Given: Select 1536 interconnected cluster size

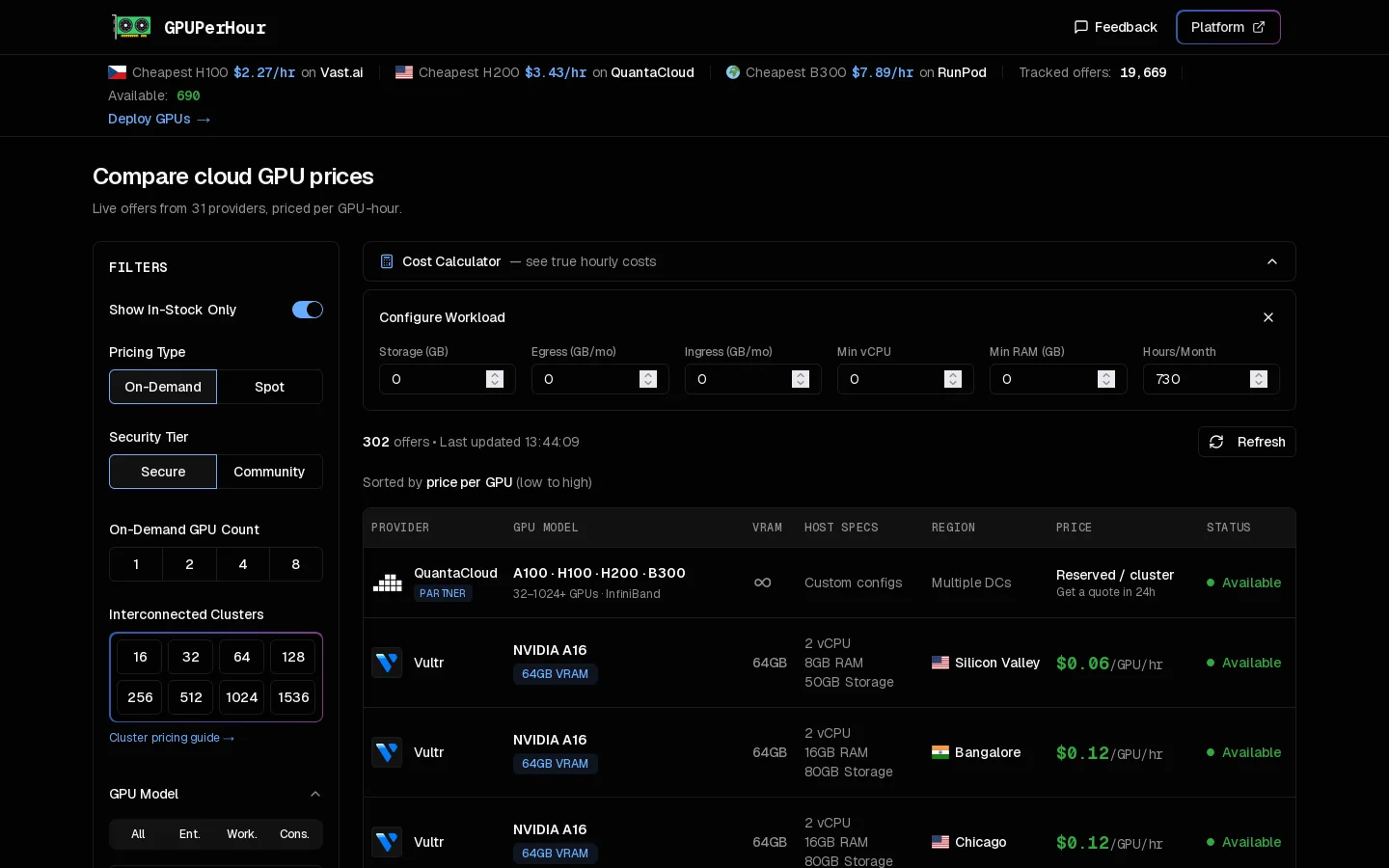Looking at the screenshot, I should (293, 697).
